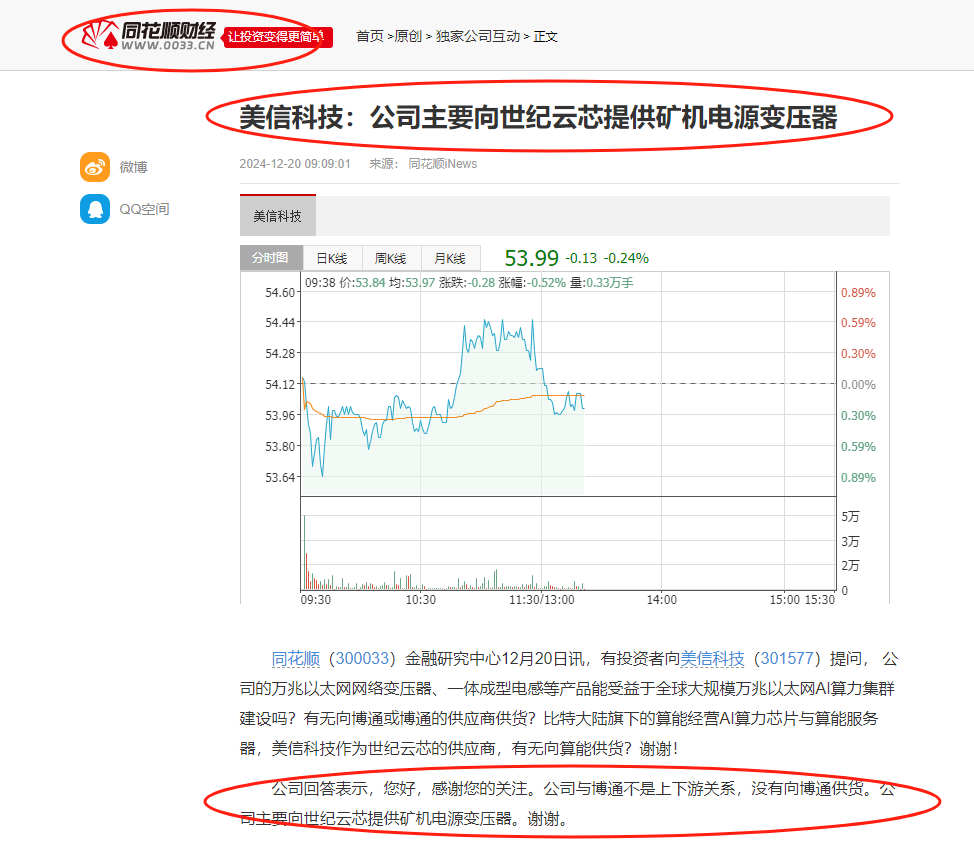Click the 正文 breadcrumb text
This screenshot has width=974, height=857.
coord(545,37)
